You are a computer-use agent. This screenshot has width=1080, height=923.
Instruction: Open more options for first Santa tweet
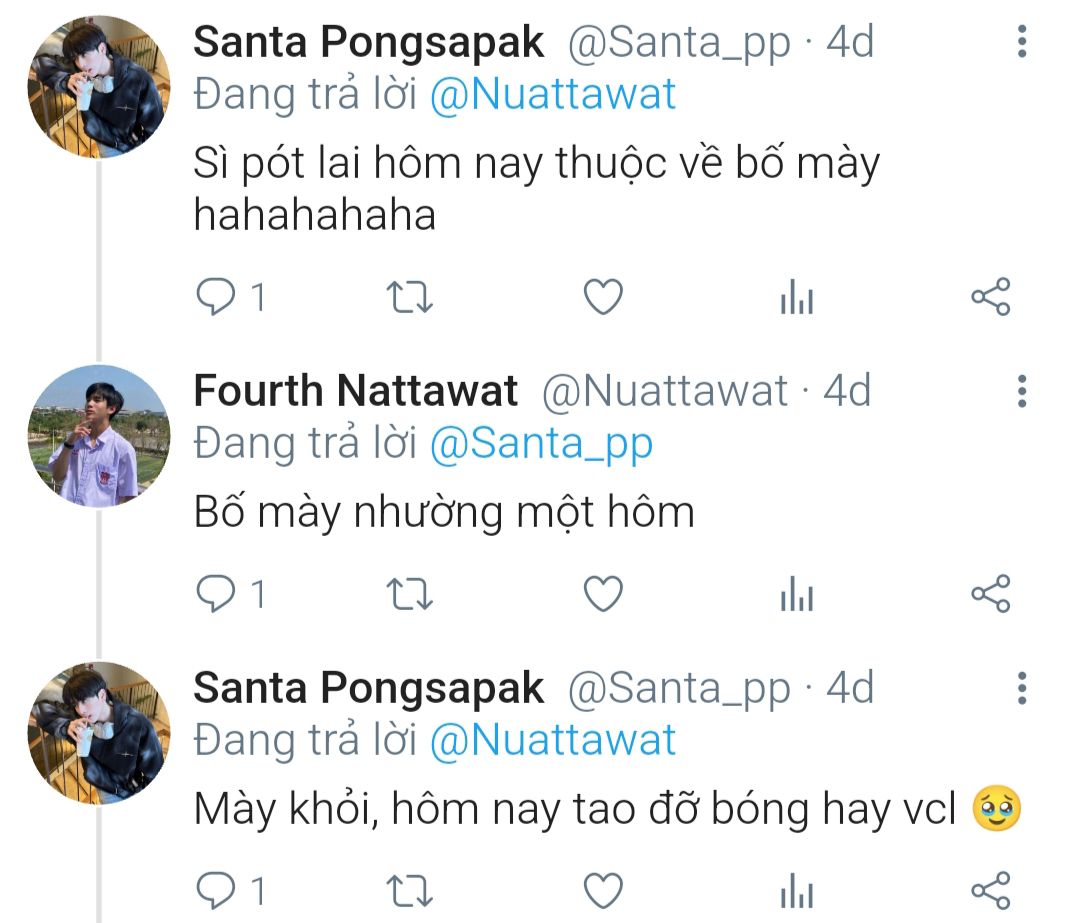coord(1021,42)
